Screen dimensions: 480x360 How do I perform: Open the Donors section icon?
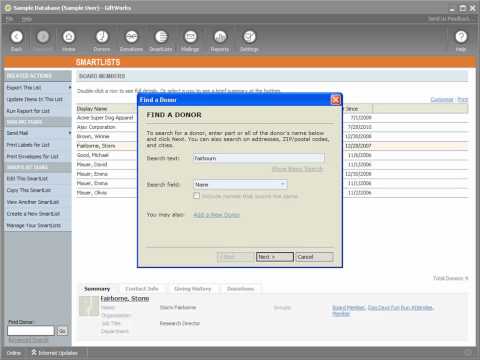[102, 37]
